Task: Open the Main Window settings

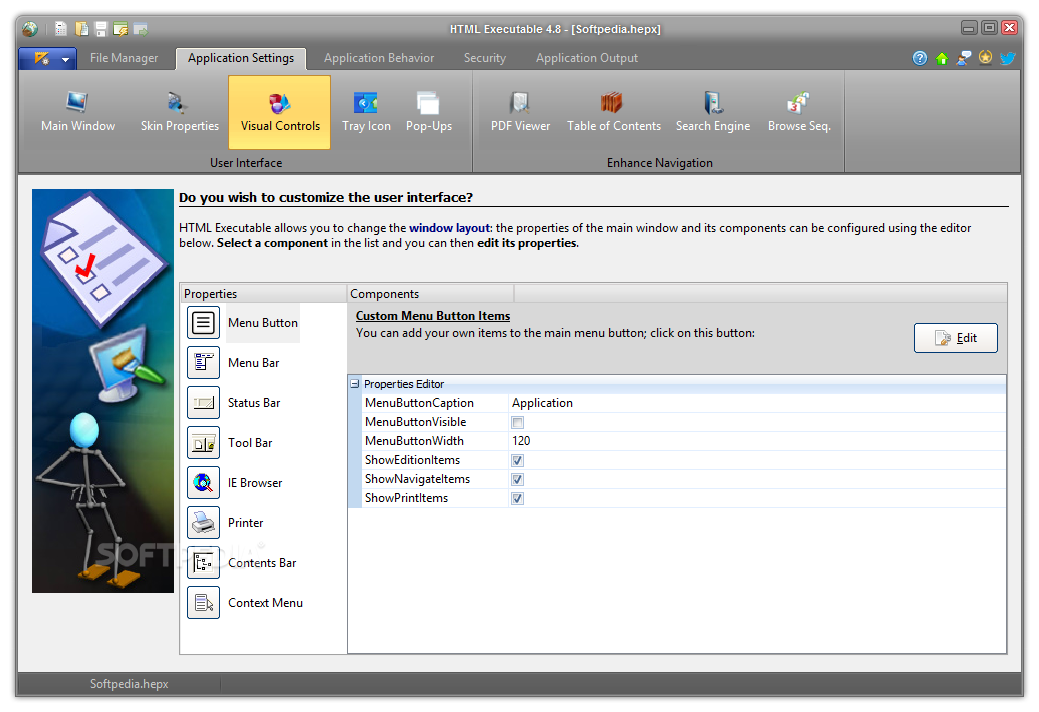Action: tap(78, 112)
